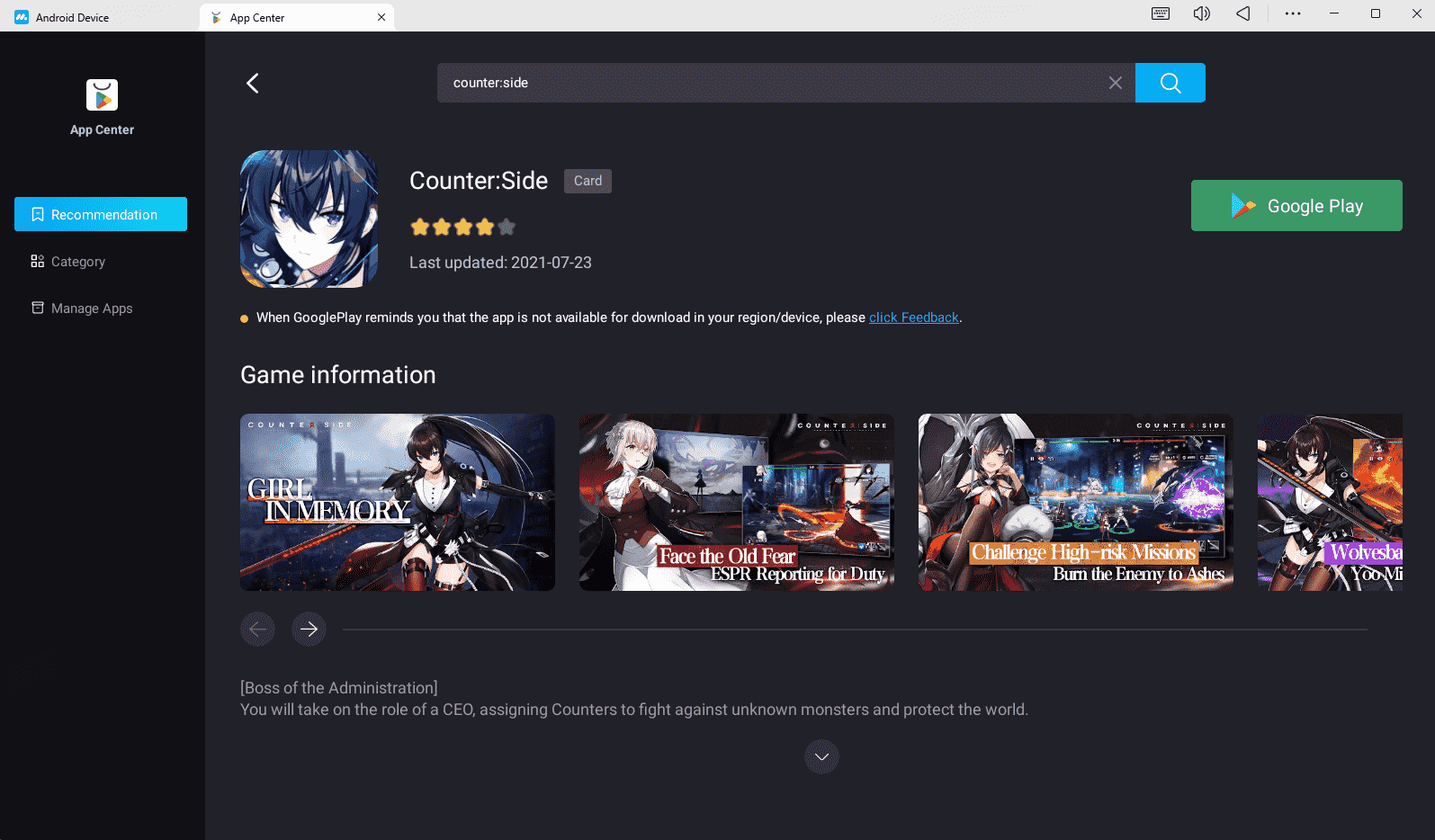Click the star rating row

click(462, 227)
